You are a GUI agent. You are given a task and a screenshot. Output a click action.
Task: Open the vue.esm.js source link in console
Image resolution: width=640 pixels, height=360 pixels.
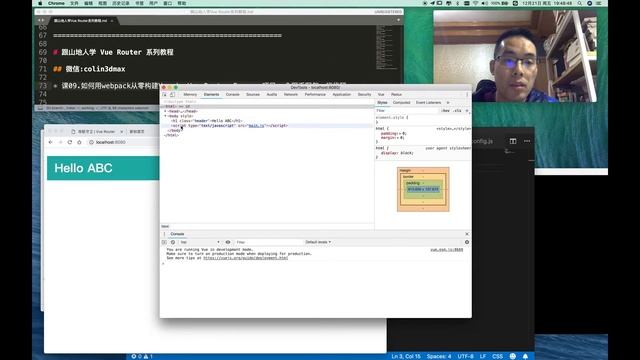(447, 249)
